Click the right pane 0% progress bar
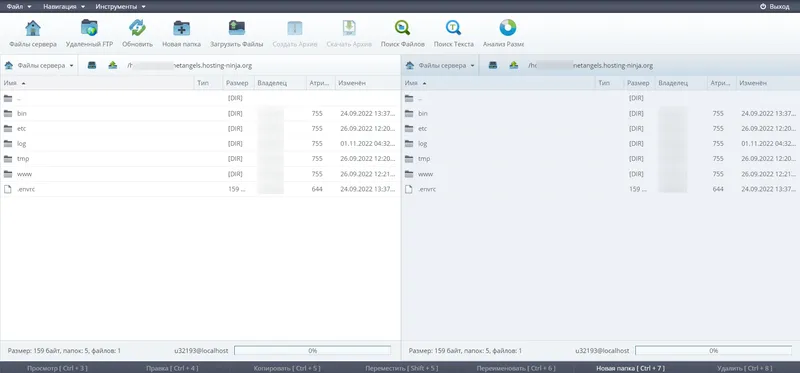 coord(713,351)
